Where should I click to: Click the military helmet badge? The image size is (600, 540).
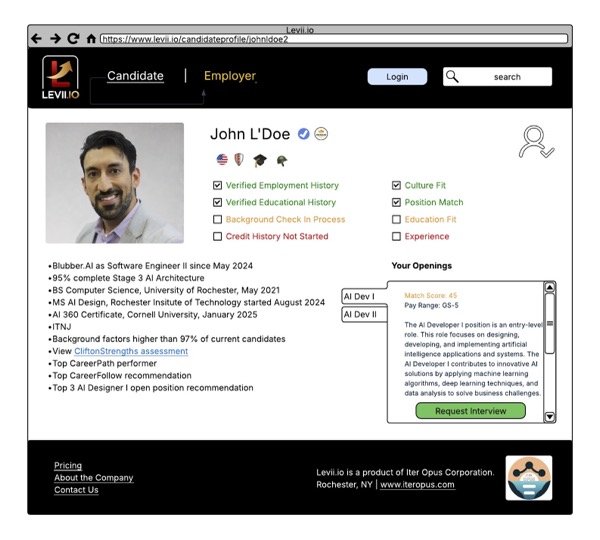coord(282,161)
